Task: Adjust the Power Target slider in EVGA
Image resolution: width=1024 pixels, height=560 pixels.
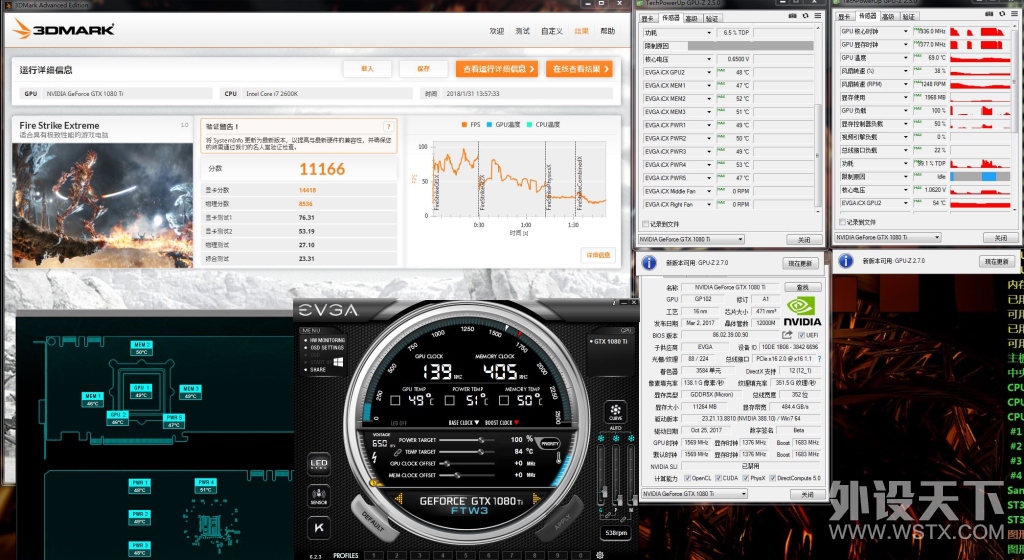Action: (468, 440)
